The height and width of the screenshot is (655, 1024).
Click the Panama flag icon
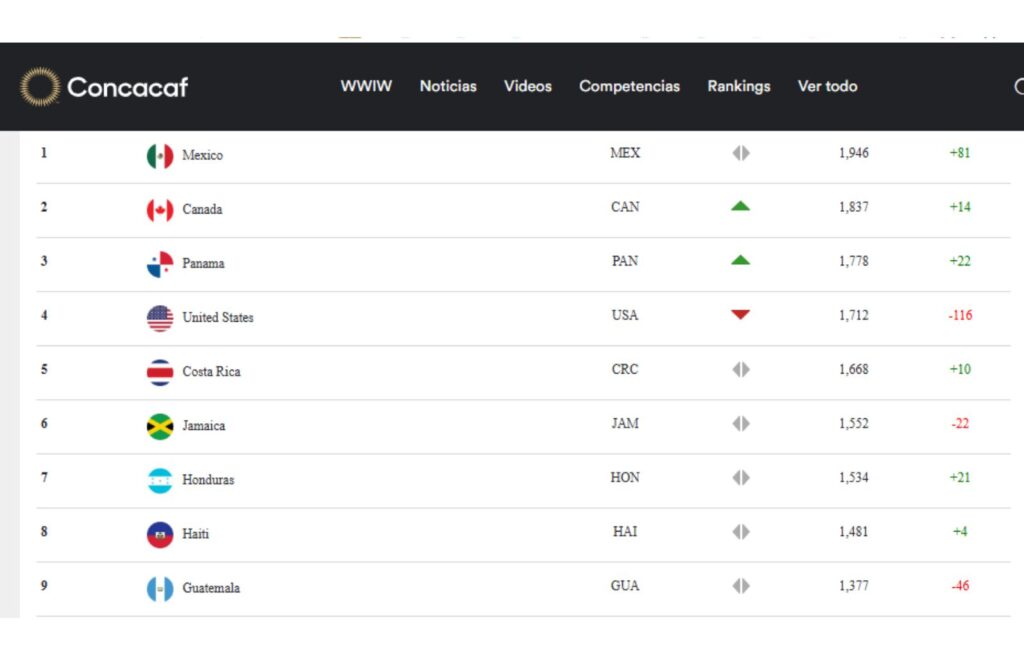(x=160, y=264)
